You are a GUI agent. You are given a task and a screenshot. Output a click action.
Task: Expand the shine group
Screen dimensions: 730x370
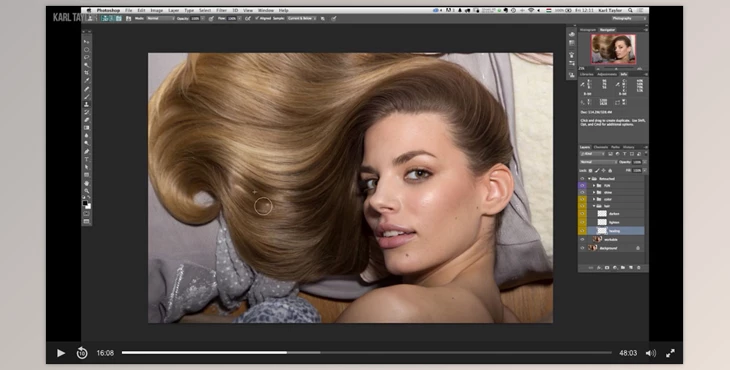594,192
